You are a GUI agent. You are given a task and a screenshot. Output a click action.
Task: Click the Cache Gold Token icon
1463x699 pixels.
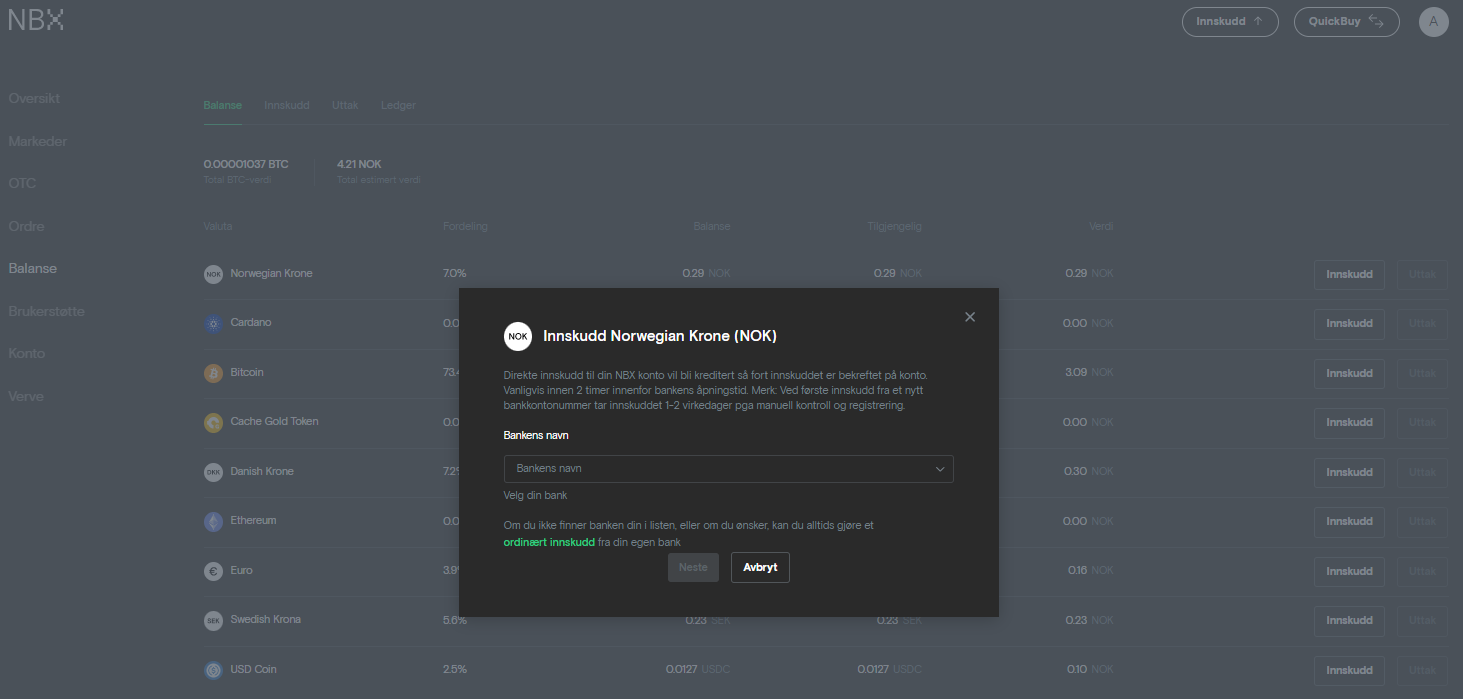[x=213, y=422]
